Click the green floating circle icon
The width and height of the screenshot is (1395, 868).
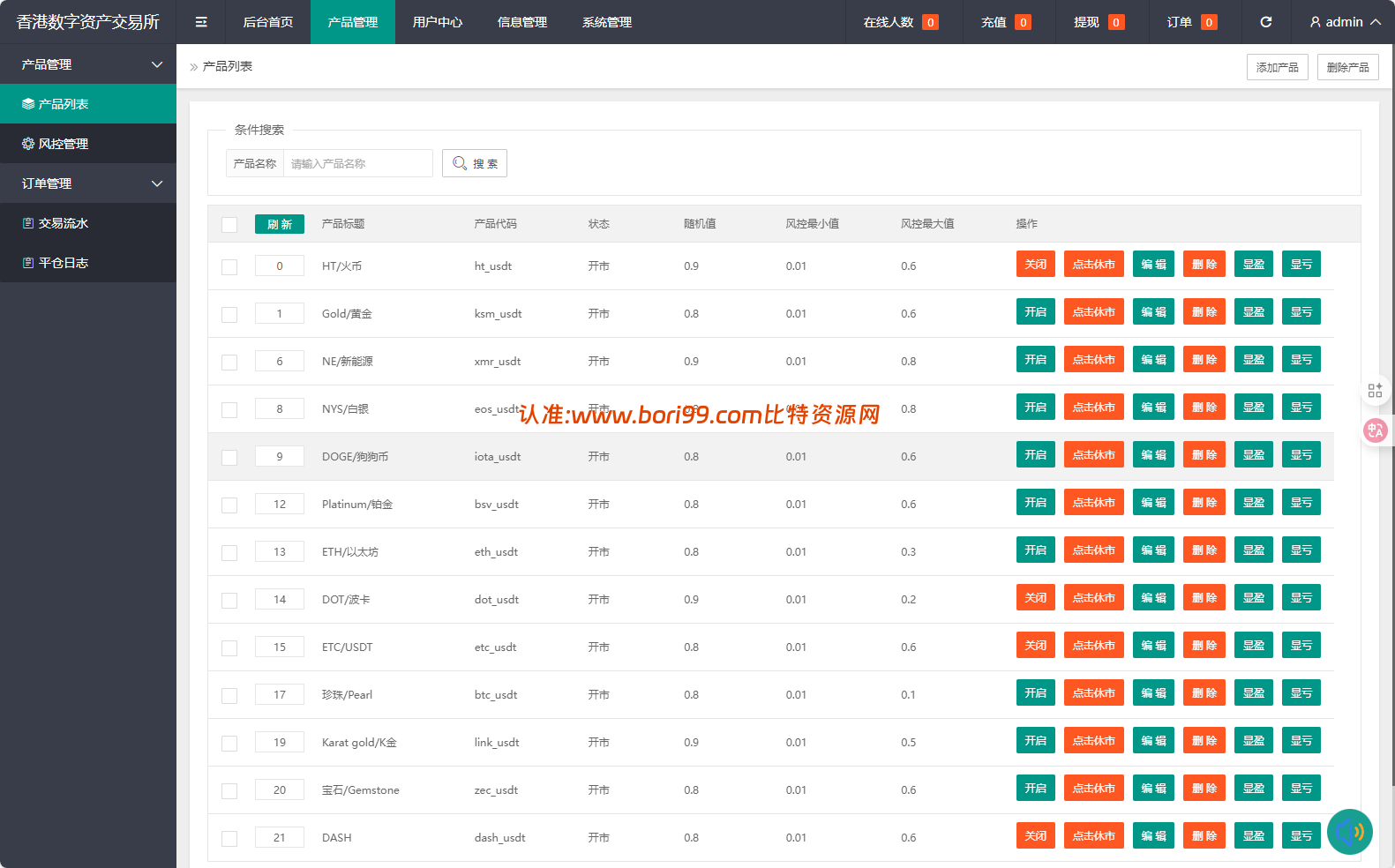click(x=1349, y=831)
